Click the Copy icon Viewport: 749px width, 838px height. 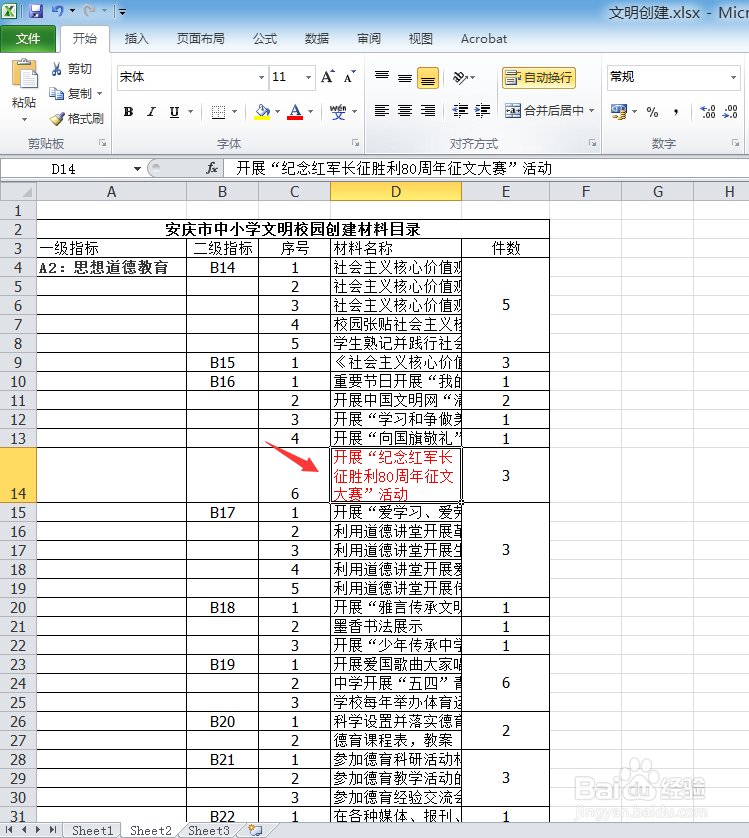pyautogui.click(x=56, y=94)
